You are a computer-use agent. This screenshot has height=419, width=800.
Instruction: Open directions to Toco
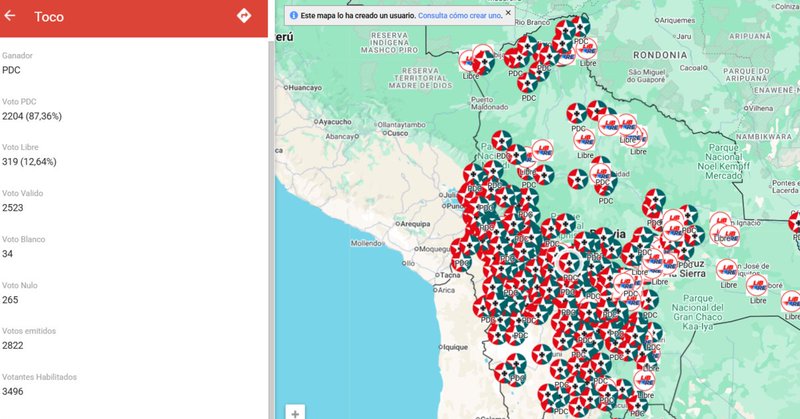244,16
